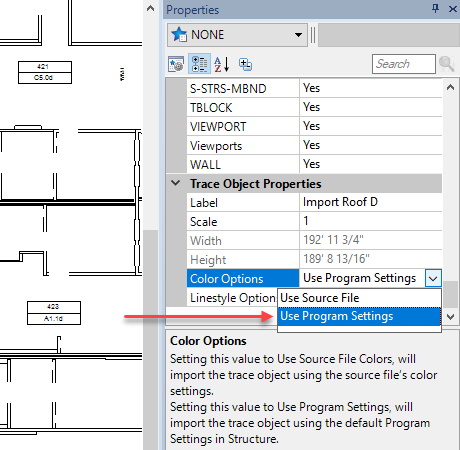The width and height of the screenshot is (460, 450).
Task: Click room tag 423 in drawing
Action: pos(54,313)
